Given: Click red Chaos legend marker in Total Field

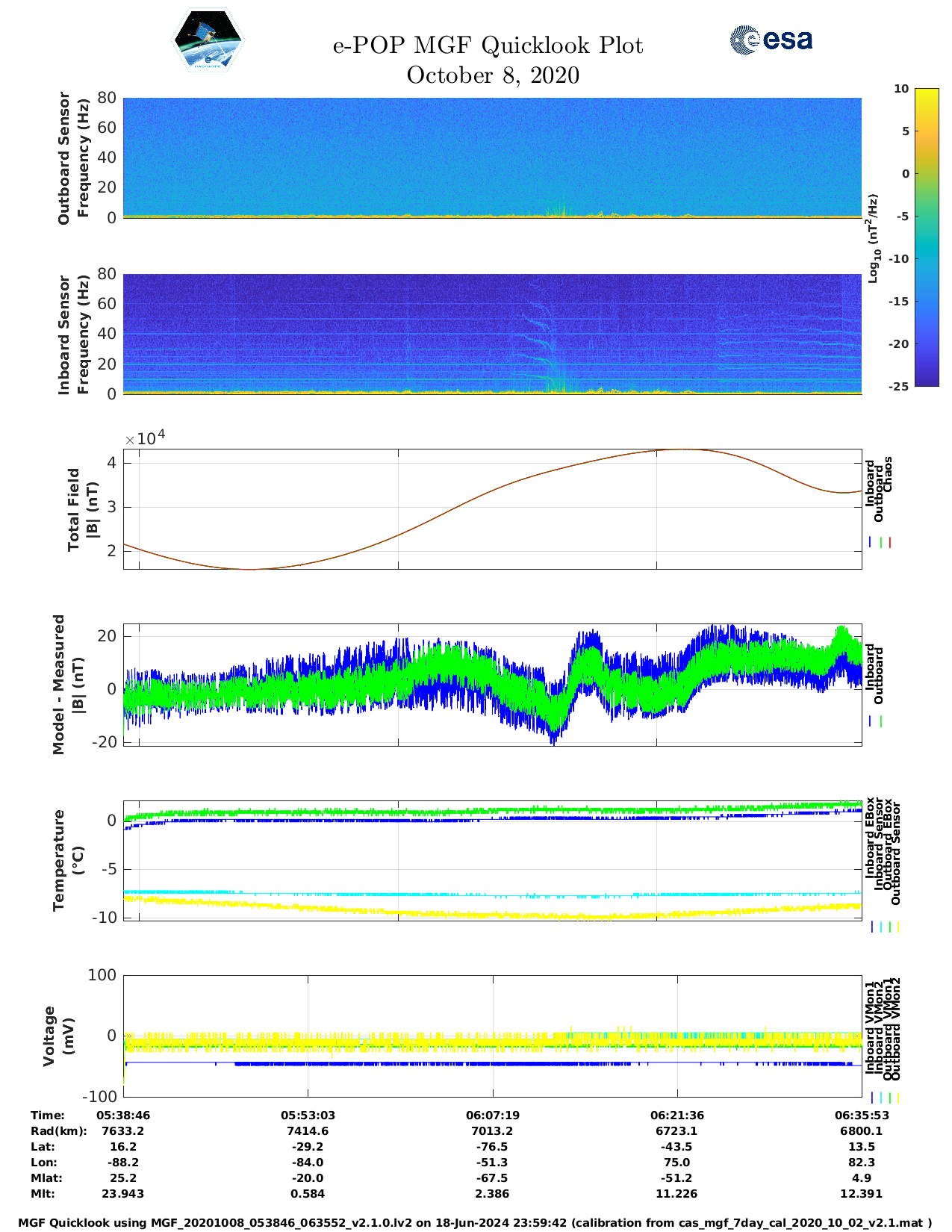Looking at the screenshot, I should coord(890,543).
